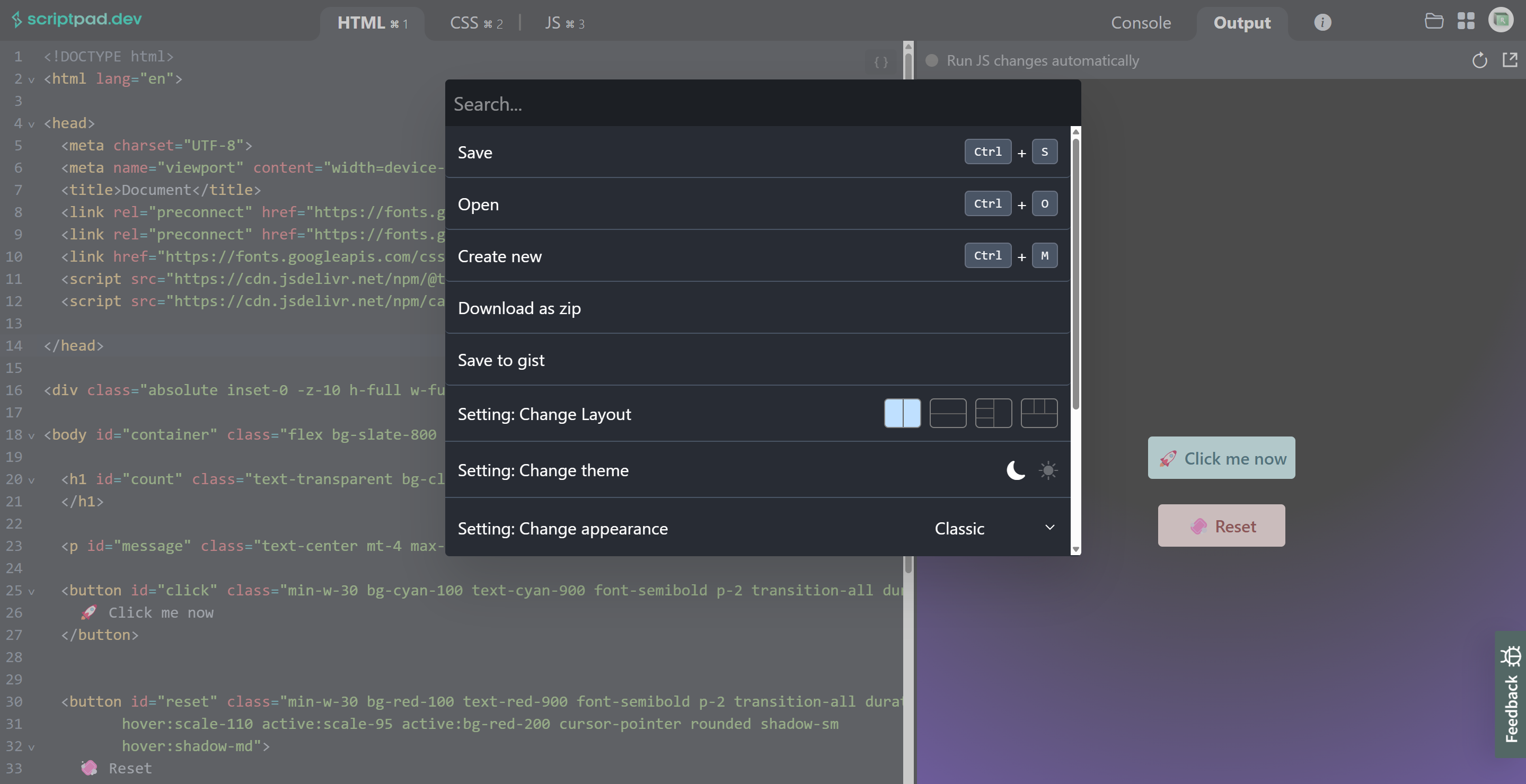Open the Console tab
The height and width of the screenshot is (784, 1526).
click(x=1140, y=22)
